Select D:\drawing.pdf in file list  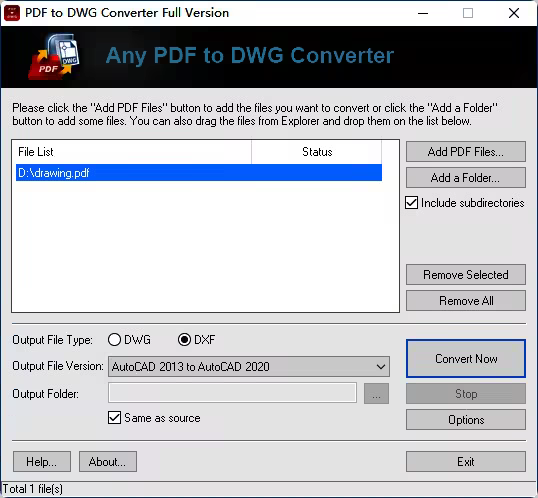(199, 173)
